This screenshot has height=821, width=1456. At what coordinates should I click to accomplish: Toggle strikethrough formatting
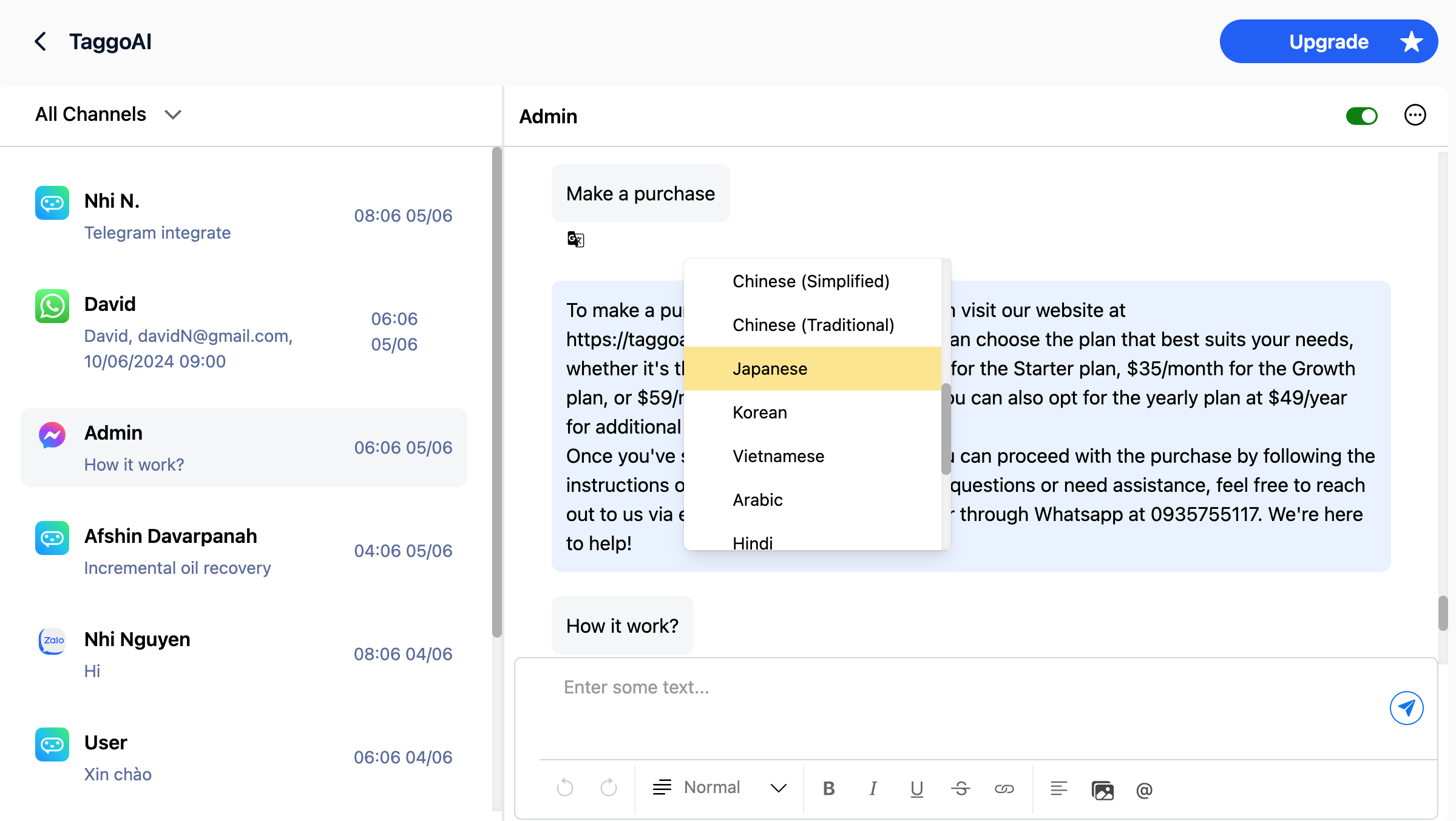point(960,789)
